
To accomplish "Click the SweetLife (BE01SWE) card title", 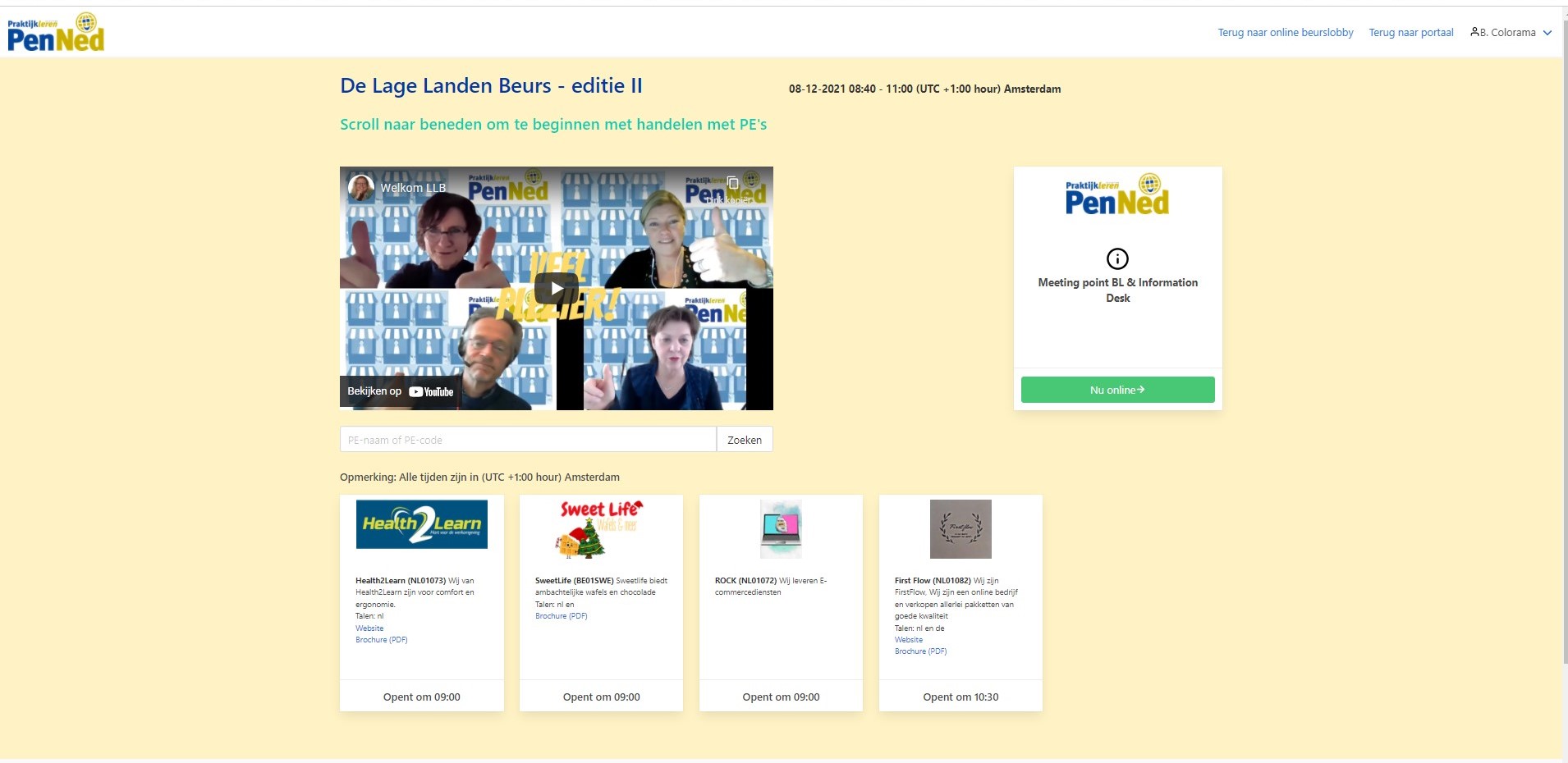I will coord(574,581).
